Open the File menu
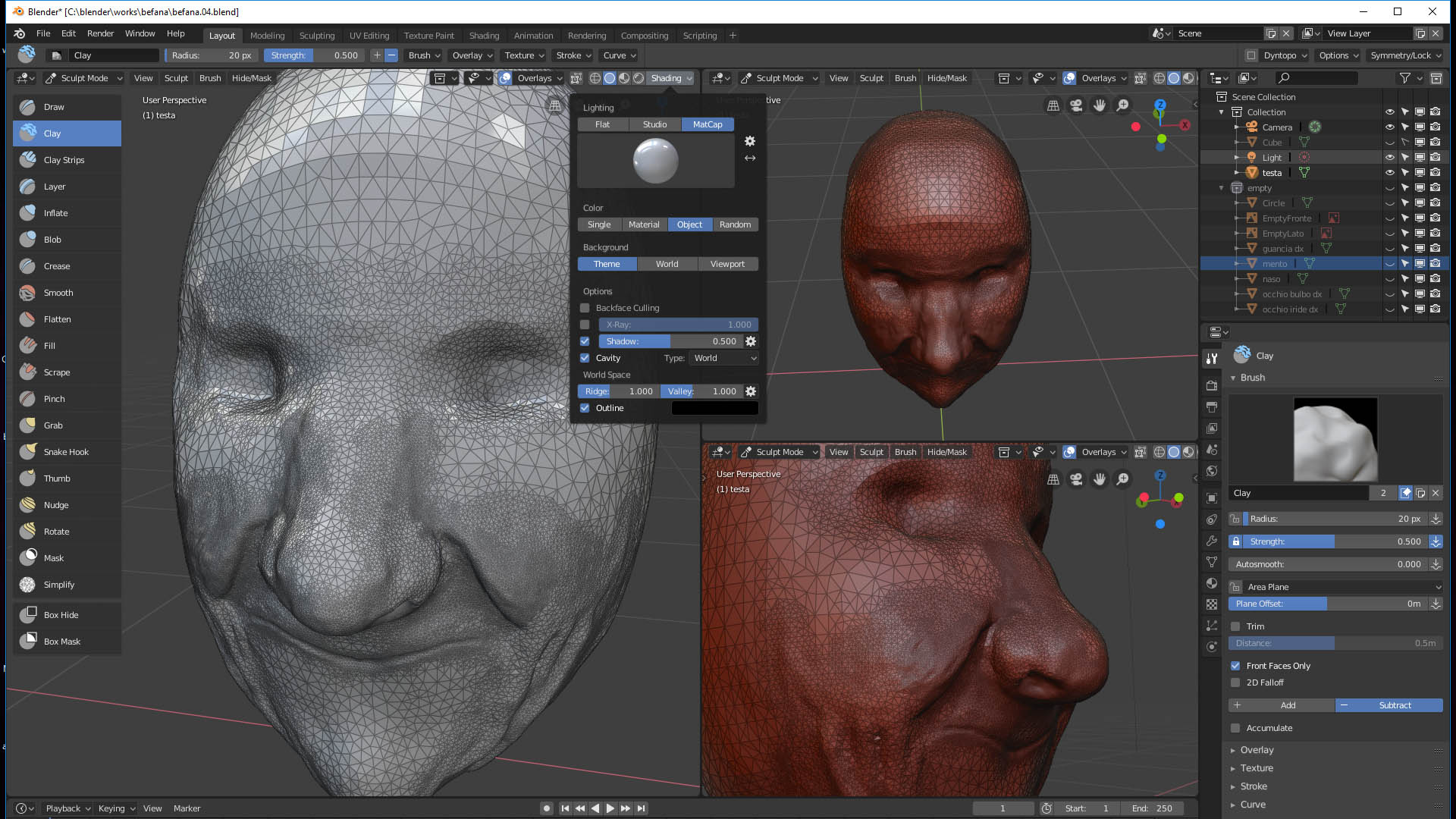 [x=43, y=34]
